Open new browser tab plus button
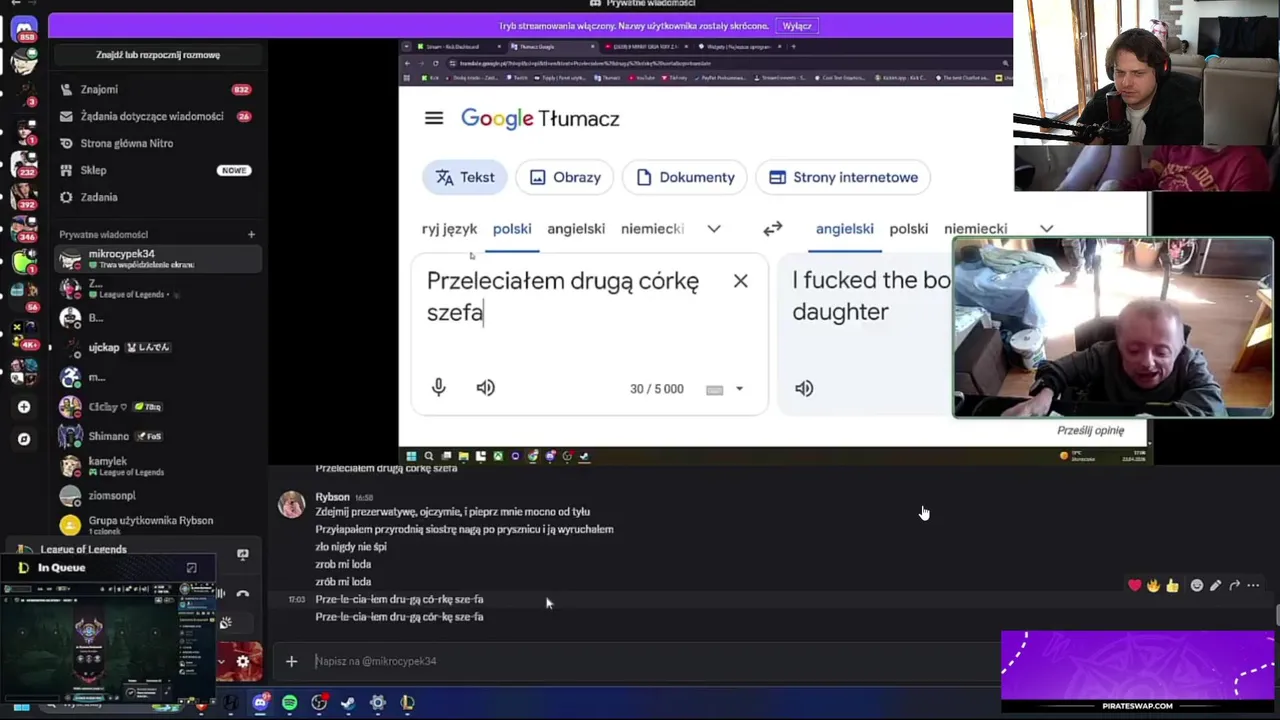The height and width of the screenshot is (720, 1280). click(794, 46)
